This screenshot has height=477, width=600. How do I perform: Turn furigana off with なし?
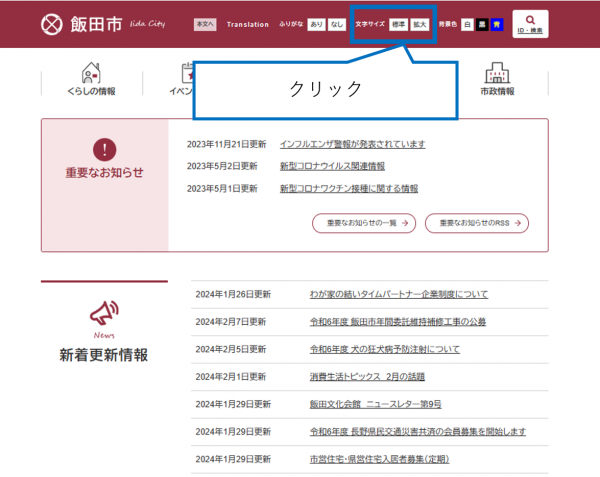coord(336,24)
